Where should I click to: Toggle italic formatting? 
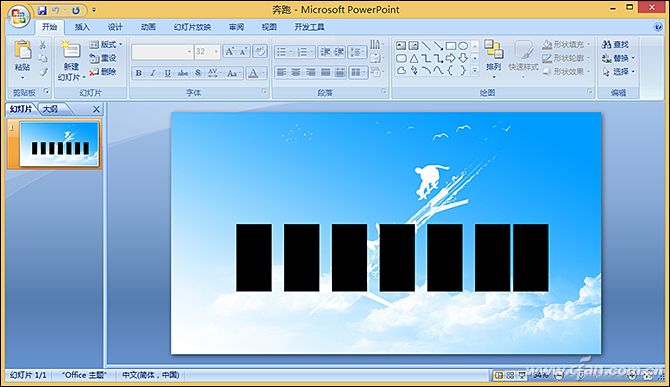coord(153,73)
